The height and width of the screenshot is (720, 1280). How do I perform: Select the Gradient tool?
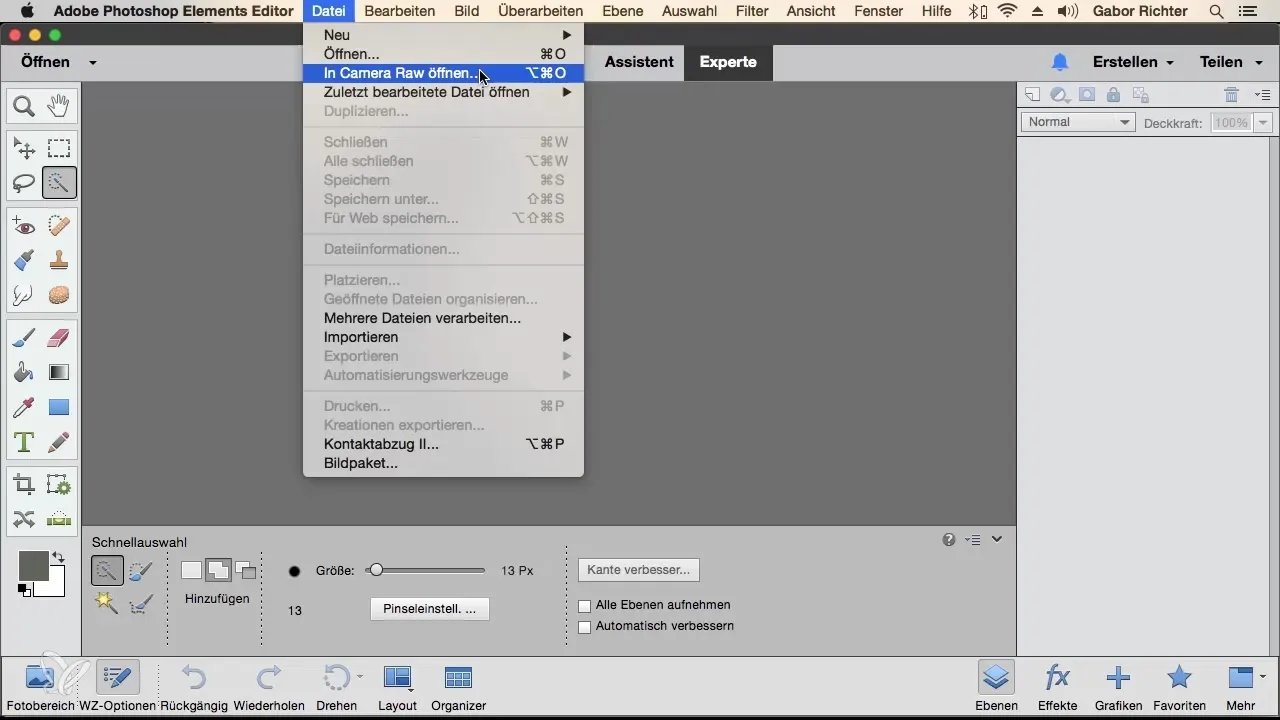coord(59,373)
